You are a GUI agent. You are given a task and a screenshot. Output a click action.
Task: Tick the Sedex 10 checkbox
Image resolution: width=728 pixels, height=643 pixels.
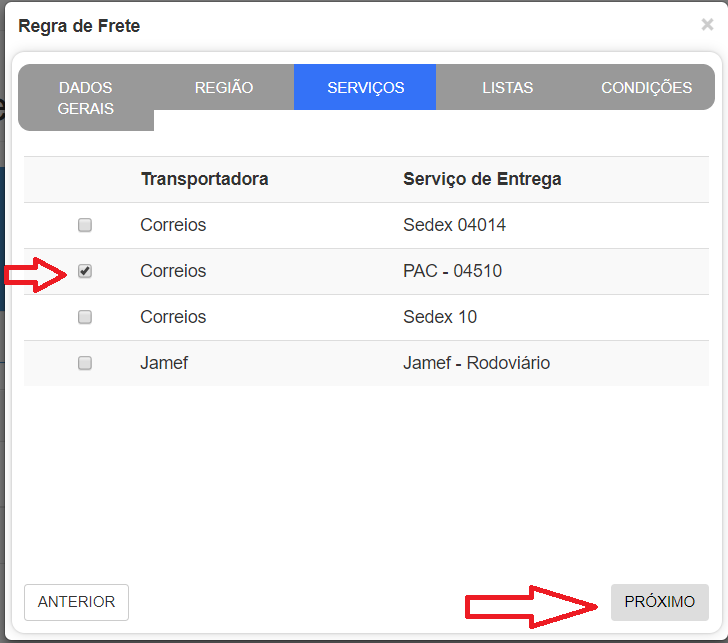85,317
